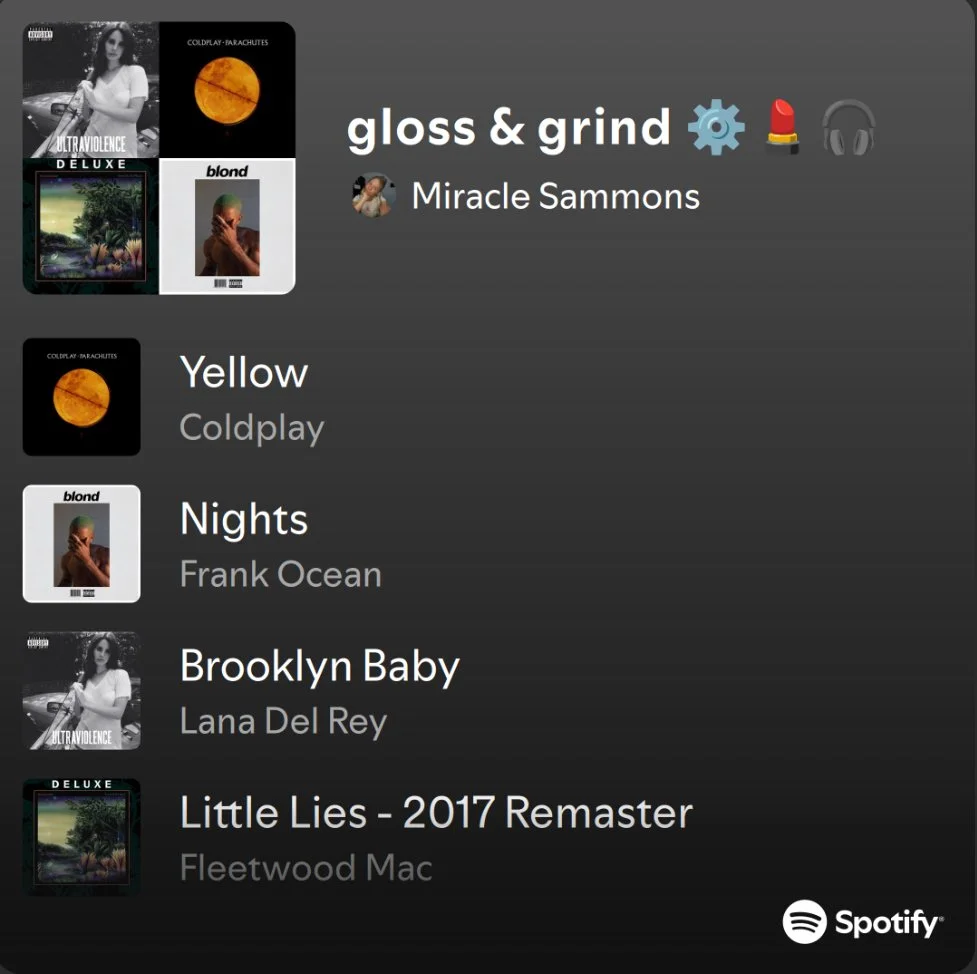Play Little Lies - 2017 Remaster
Screen dimensions: 977x974
click(x=436, y=813)
